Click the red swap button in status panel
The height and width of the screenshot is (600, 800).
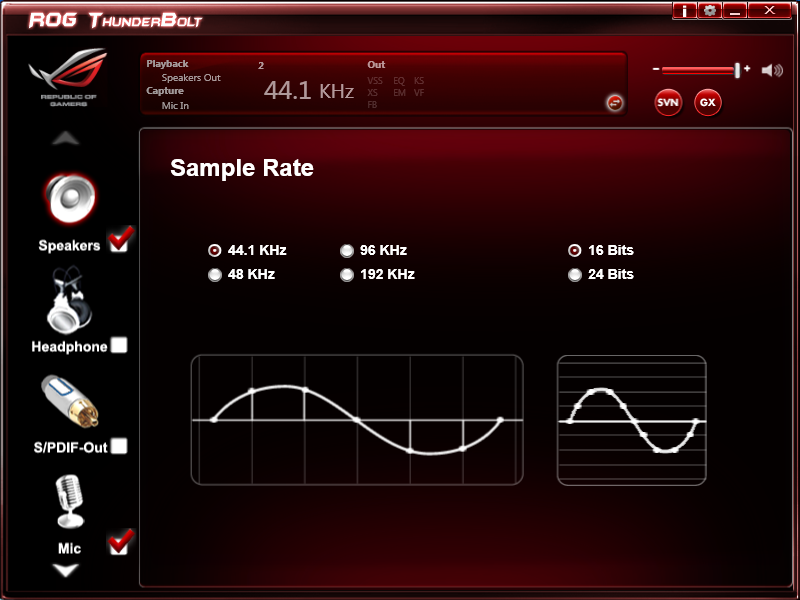[615, 103]
